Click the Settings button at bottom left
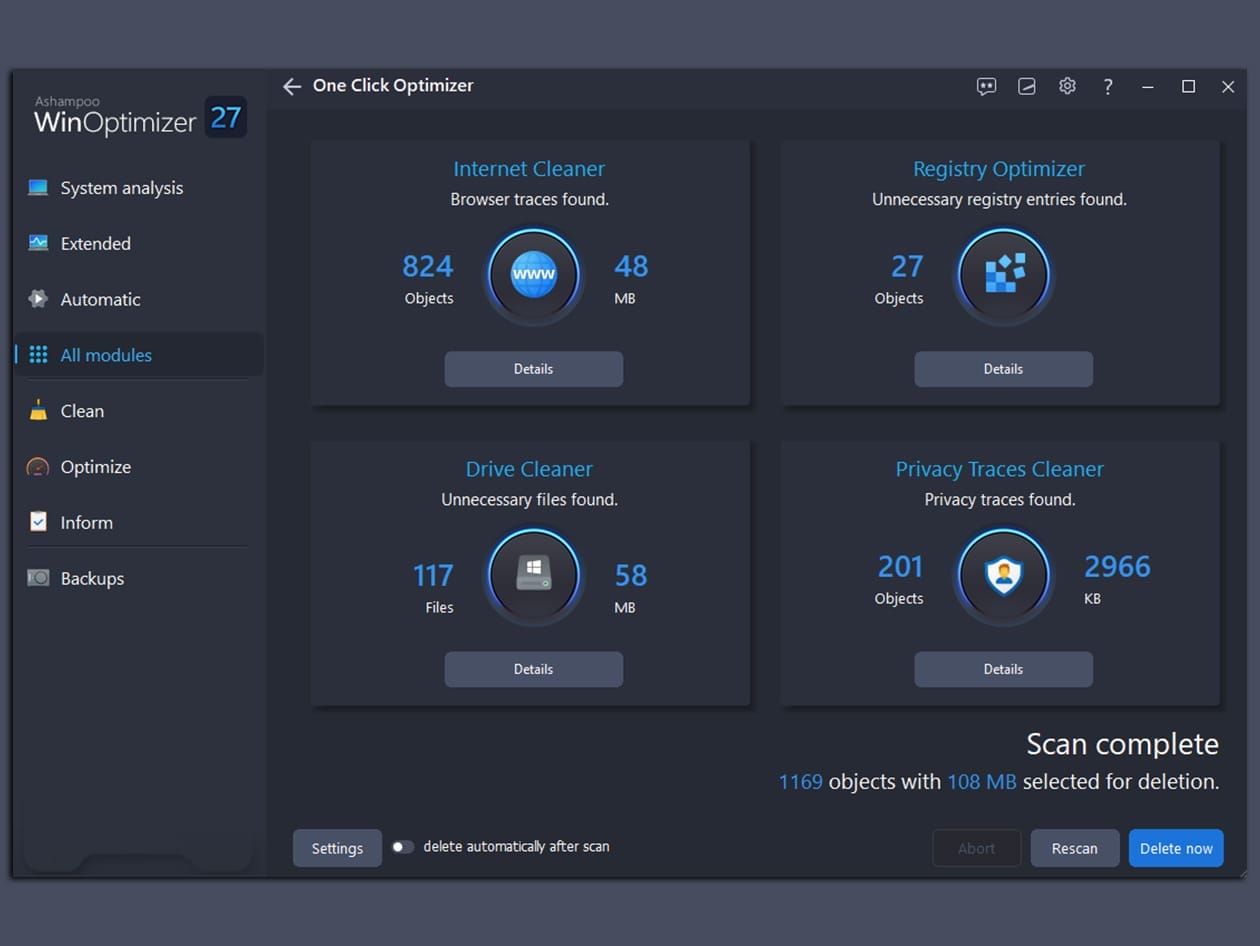The image size is (1260, 946). point(337,848)
